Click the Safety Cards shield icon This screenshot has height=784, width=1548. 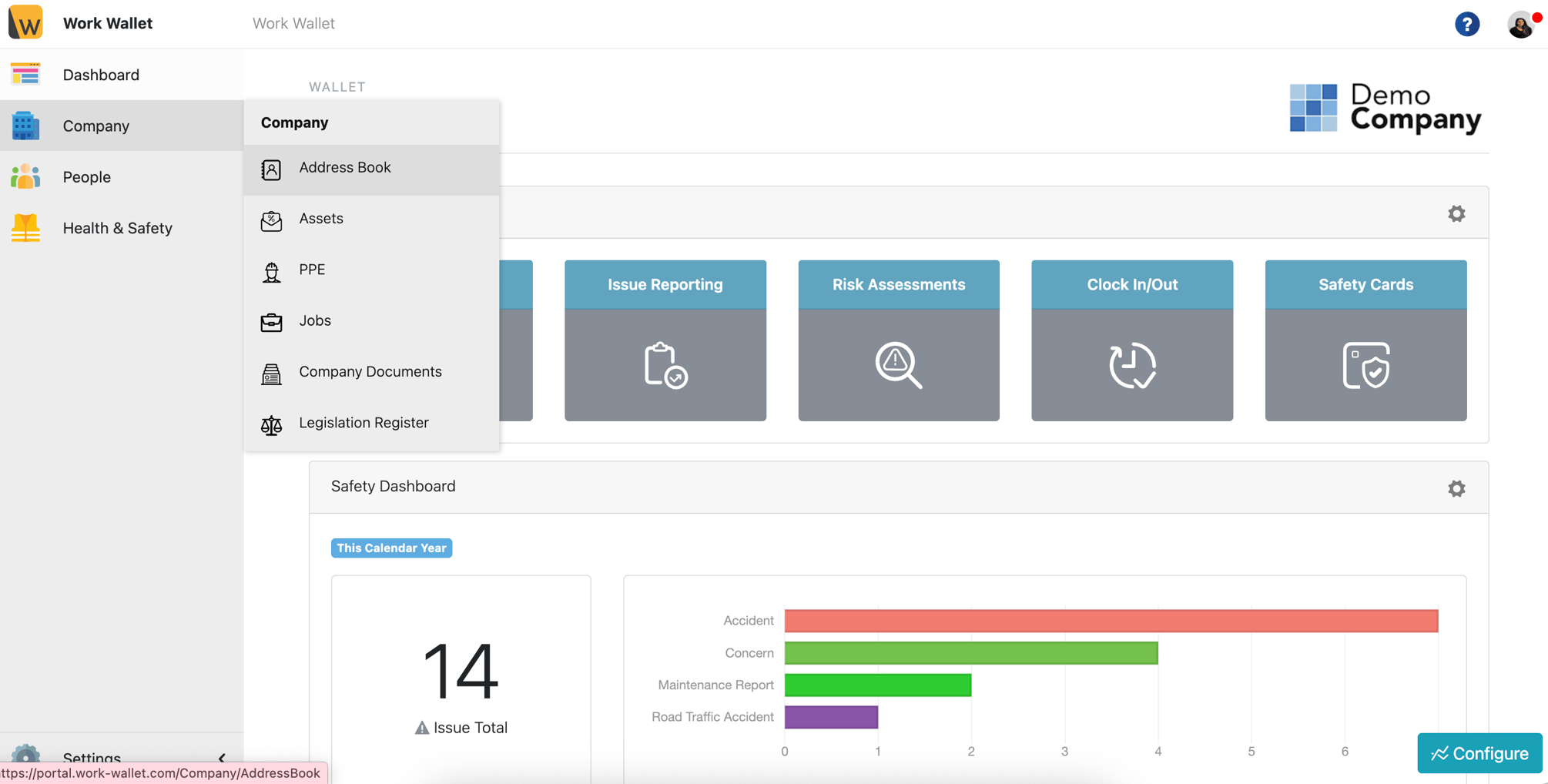[x=1365, y=365]
